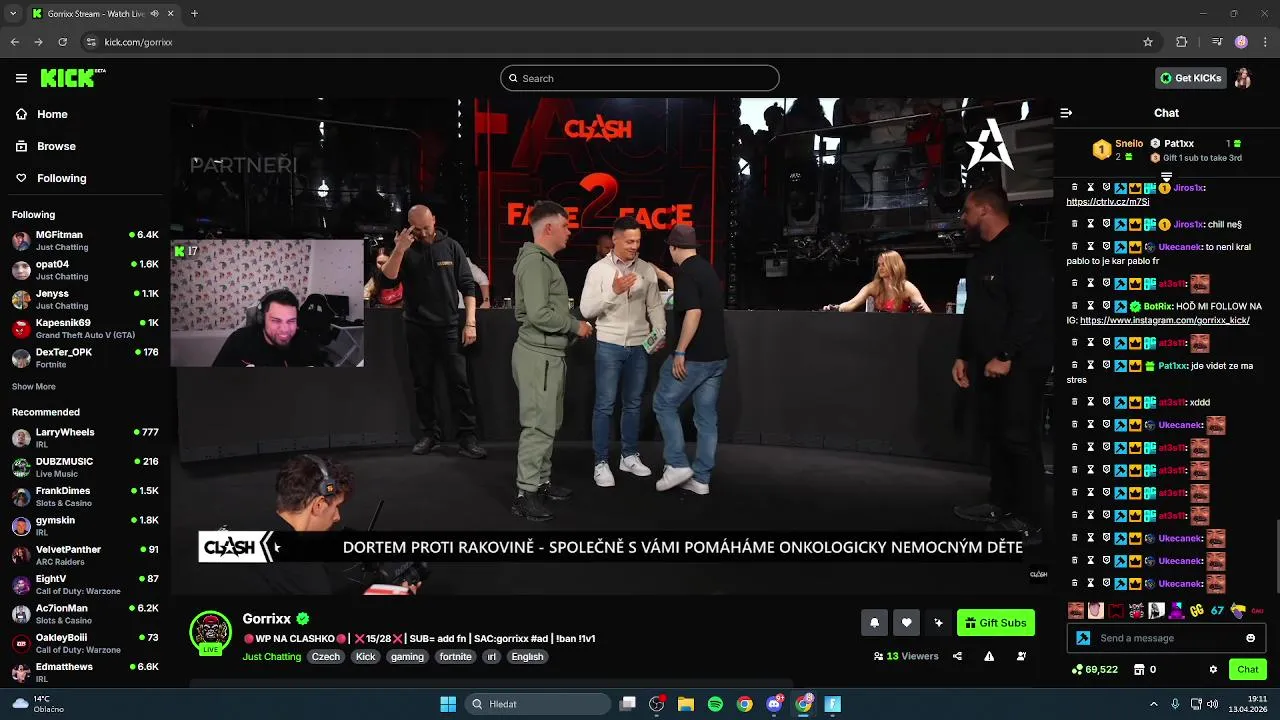Bookmark this page with star icon
This screenshot has width=1280, height=720.
[x=1148, y=42]
